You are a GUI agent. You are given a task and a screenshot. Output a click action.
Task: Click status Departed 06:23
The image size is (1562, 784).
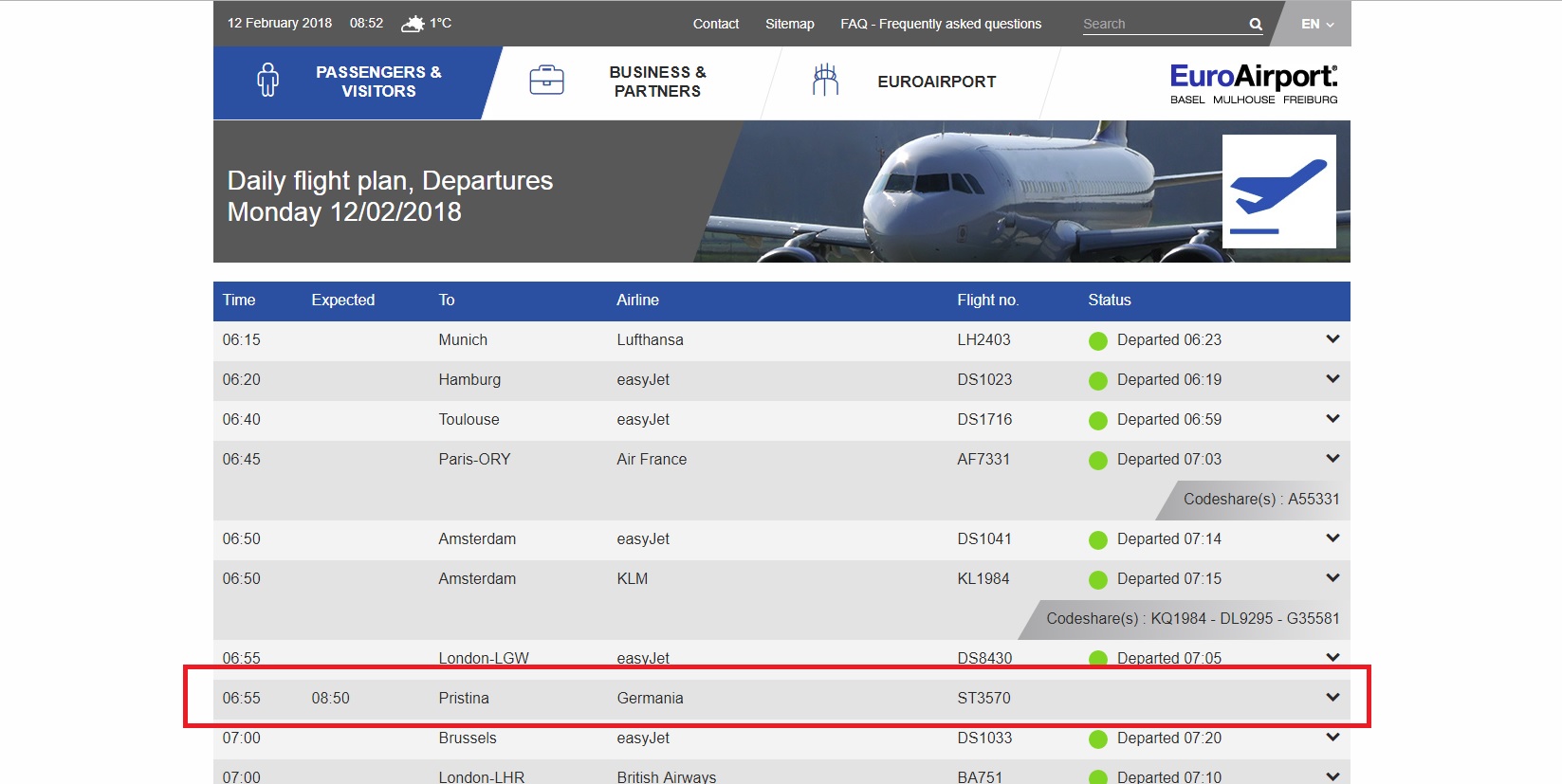(x=1169, y=339)
